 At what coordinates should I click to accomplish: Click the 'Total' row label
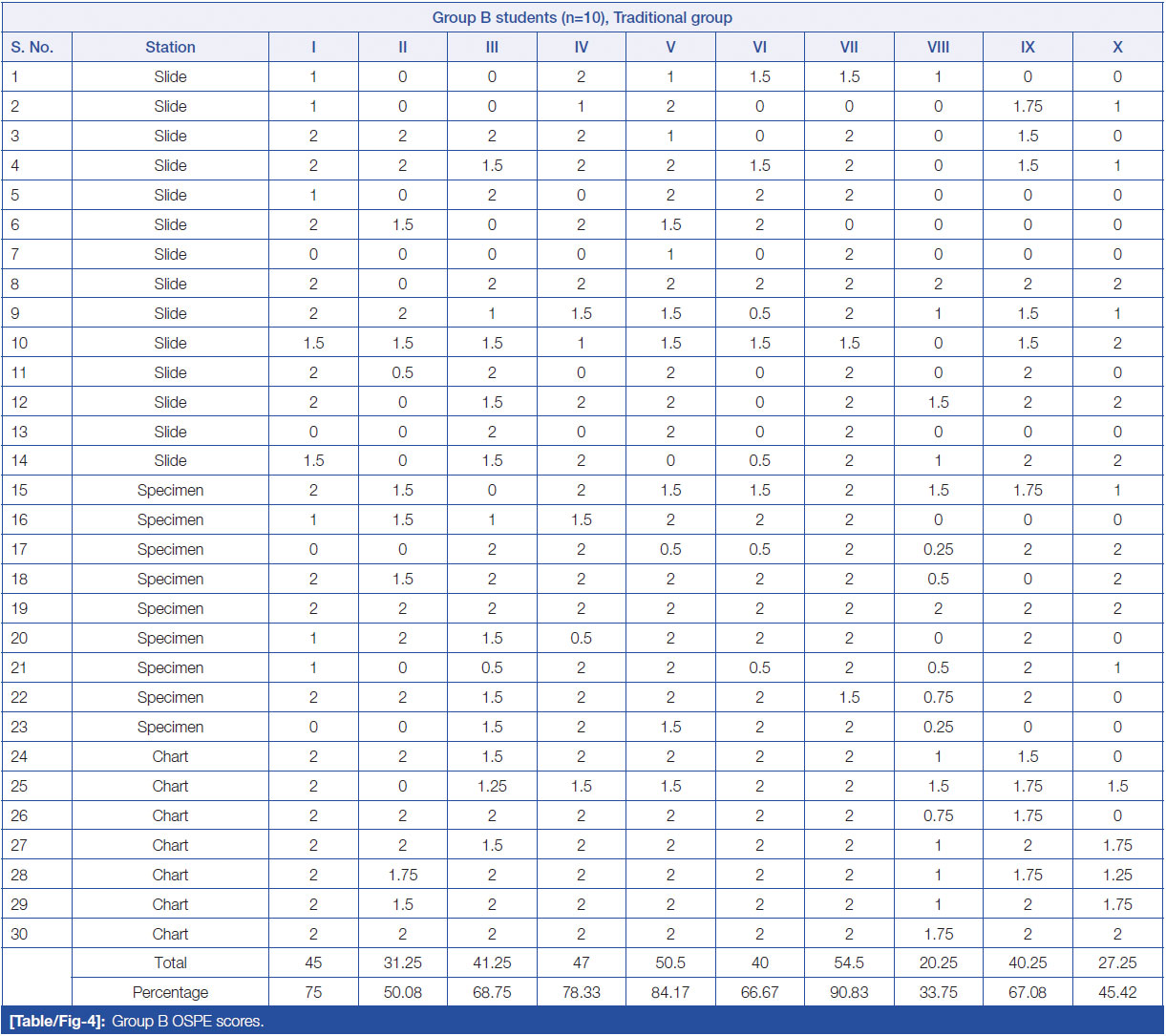170,962
